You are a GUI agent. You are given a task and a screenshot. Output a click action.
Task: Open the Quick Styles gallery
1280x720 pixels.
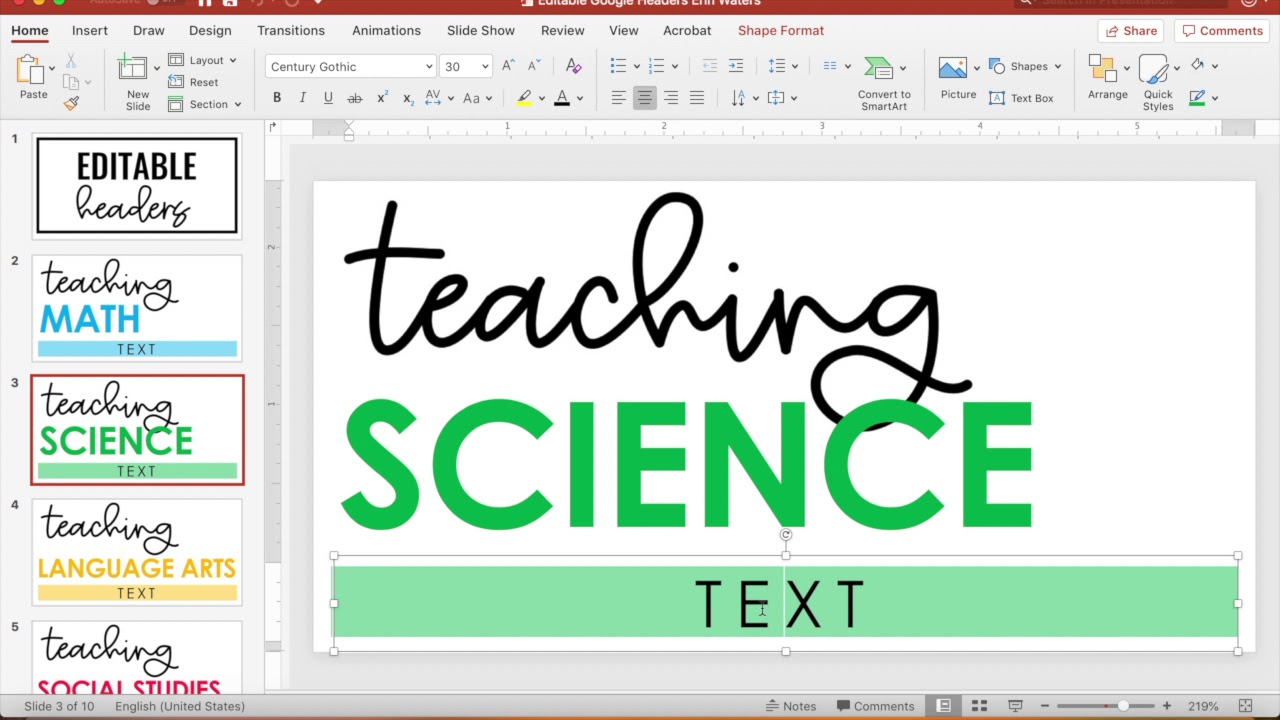[1158, 83]
